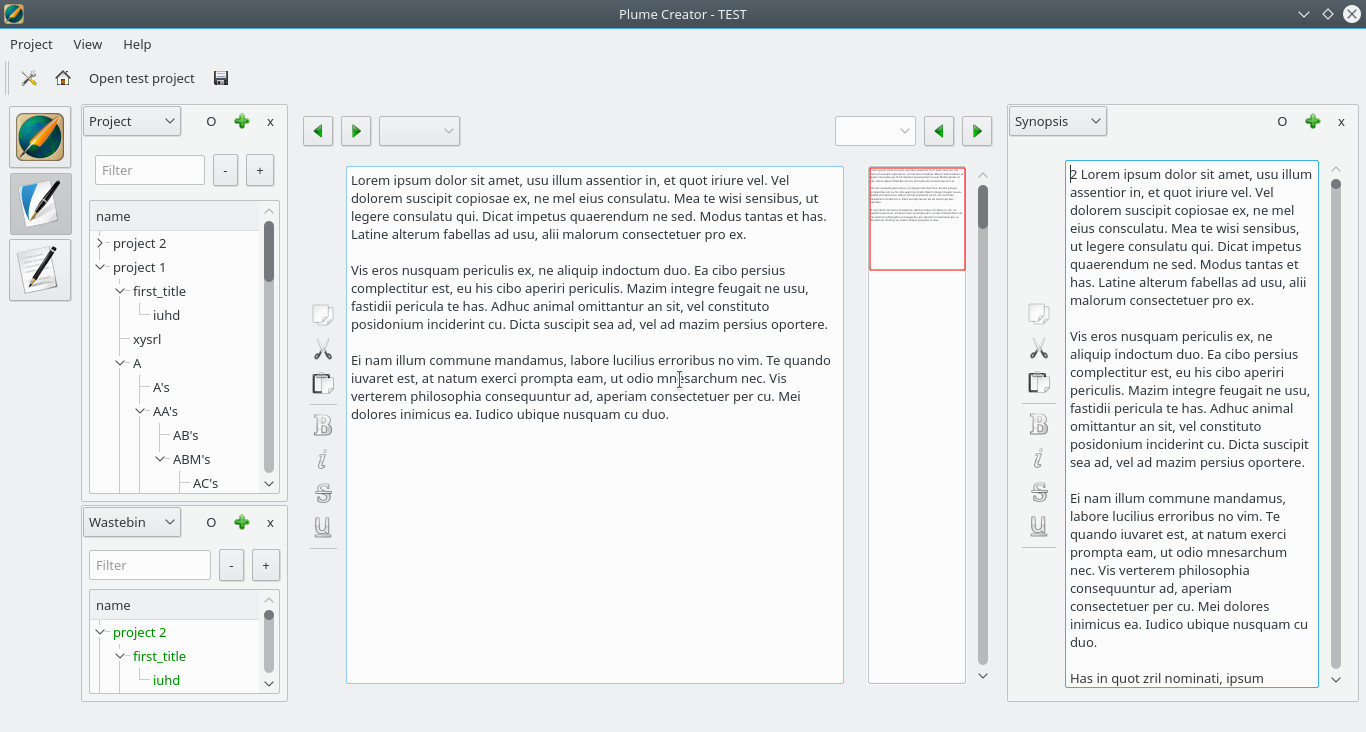
Task: Click the plus button beside Wastebin filter
Action: pyautogui.click(x=266, y=565)
